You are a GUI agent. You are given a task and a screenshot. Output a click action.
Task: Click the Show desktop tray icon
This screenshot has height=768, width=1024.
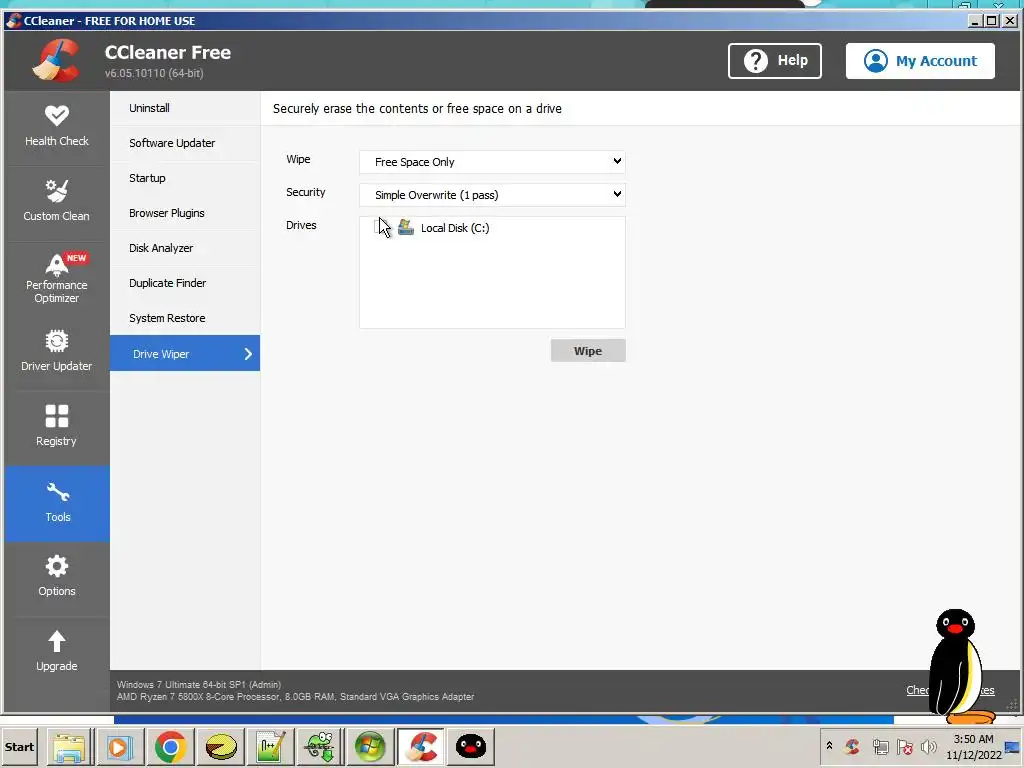(x=1013, y=748)
